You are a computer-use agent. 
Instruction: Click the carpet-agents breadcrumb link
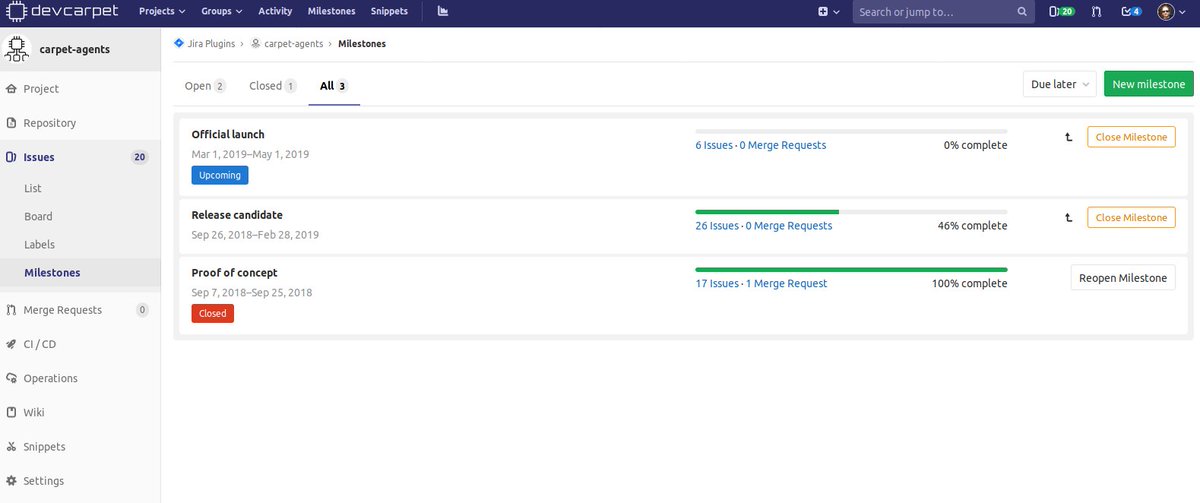coord(294,44)
